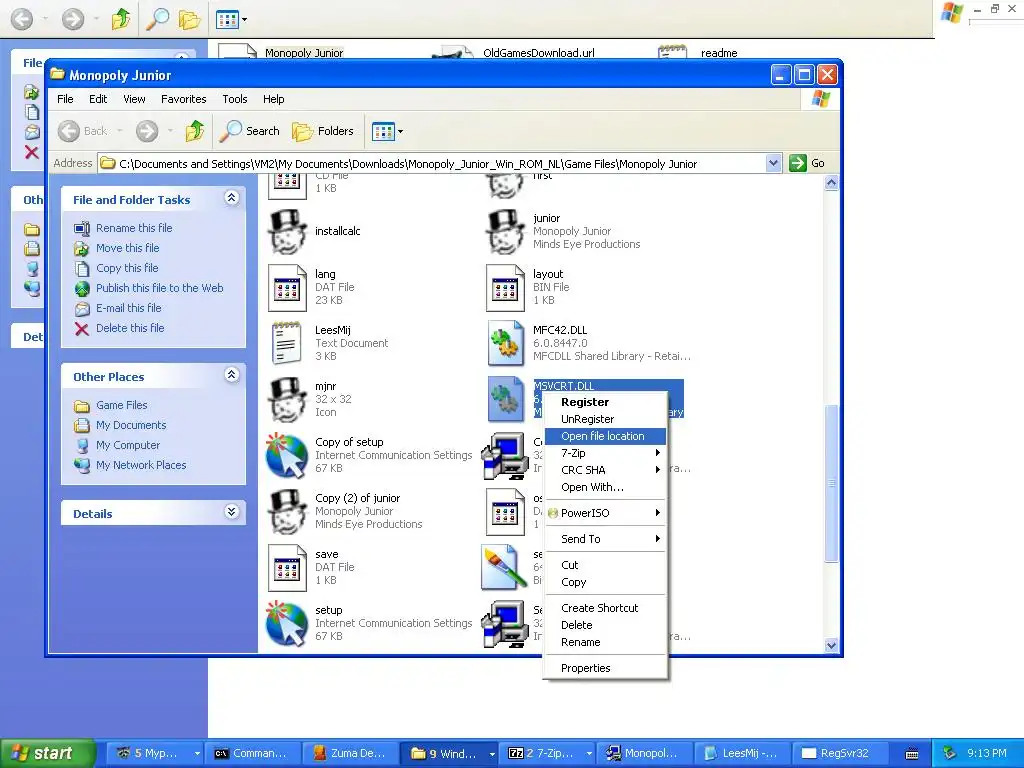Viewport: 1024px width, 768px height.
Task: Expand the Details panel
Action: pos(232,511)
